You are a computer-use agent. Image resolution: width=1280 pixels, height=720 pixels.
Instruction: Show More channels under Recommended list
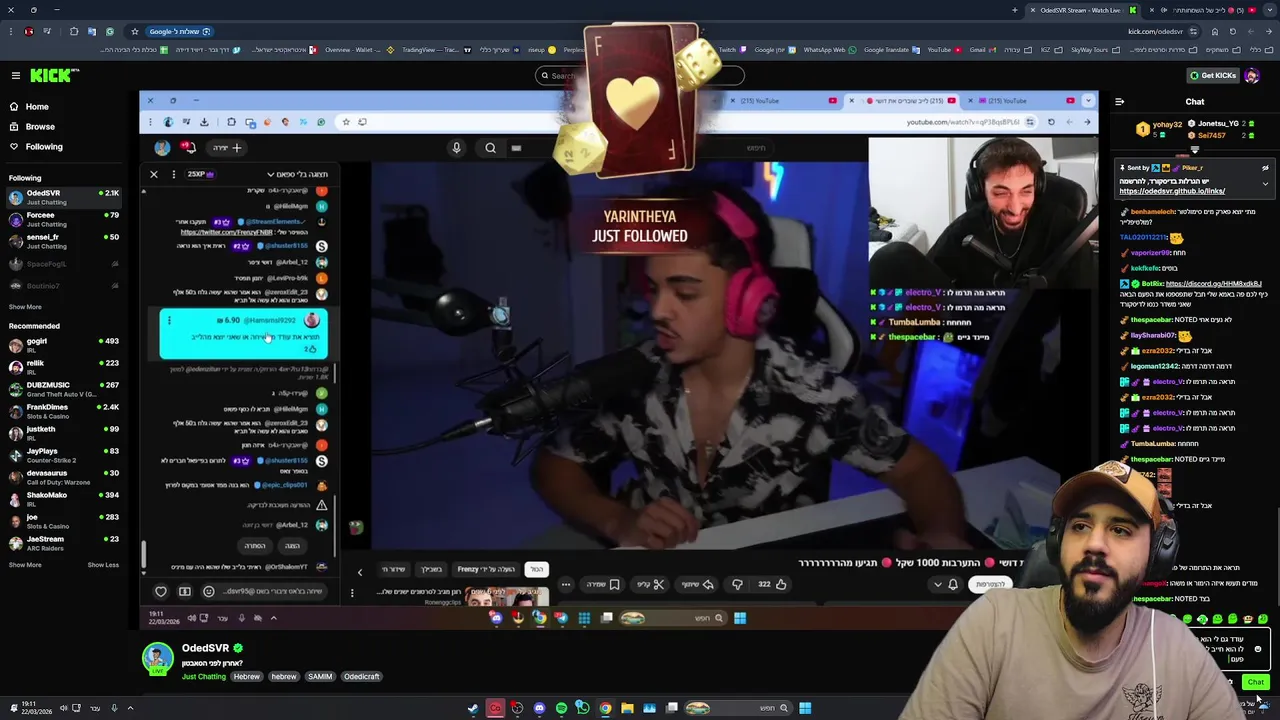pyautogui.click(x=25, y=565)
